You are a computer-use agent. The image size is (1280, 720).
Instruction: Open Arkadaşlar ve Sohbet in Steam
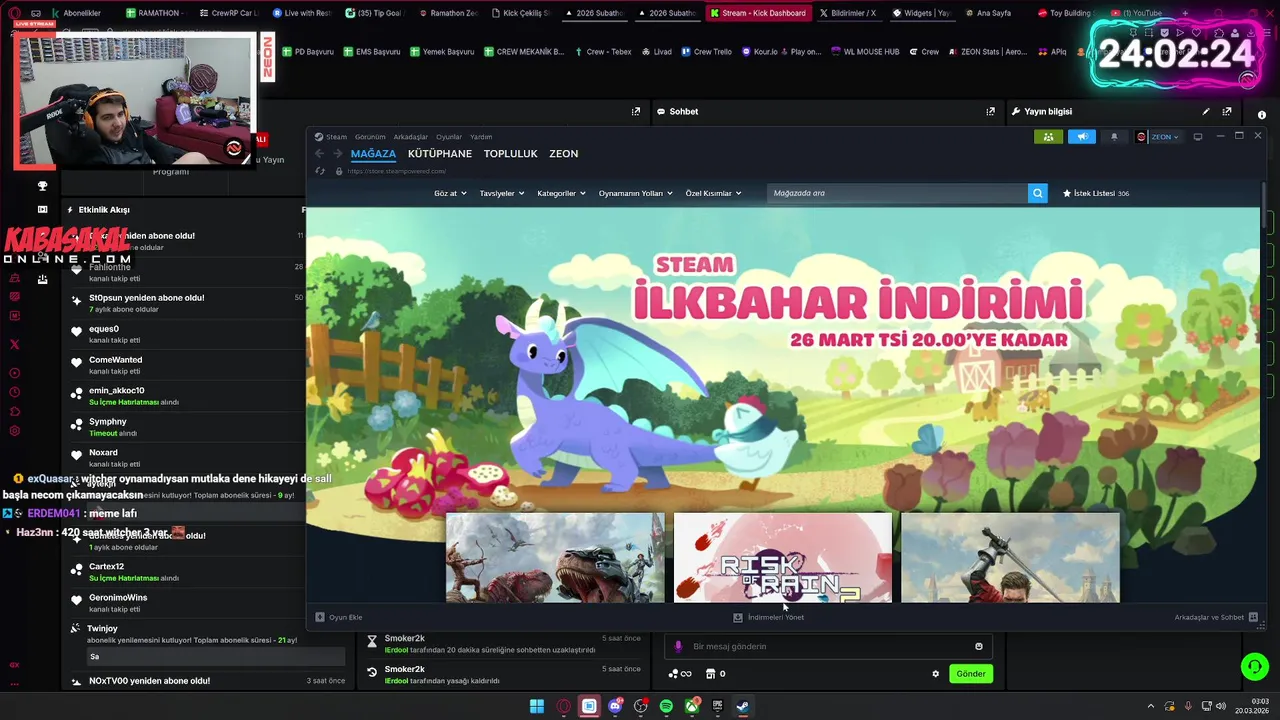tap(1216, 617)
